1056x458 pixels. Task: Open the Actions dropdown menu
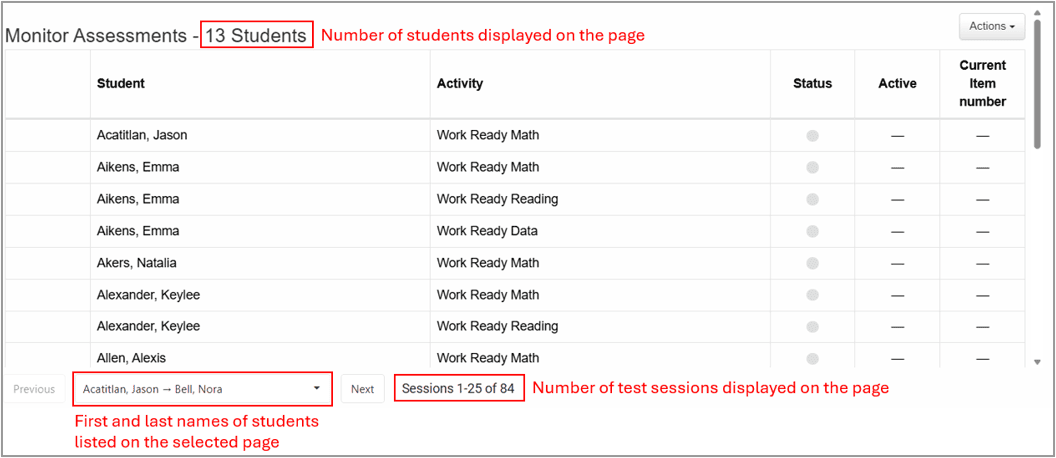992,26
